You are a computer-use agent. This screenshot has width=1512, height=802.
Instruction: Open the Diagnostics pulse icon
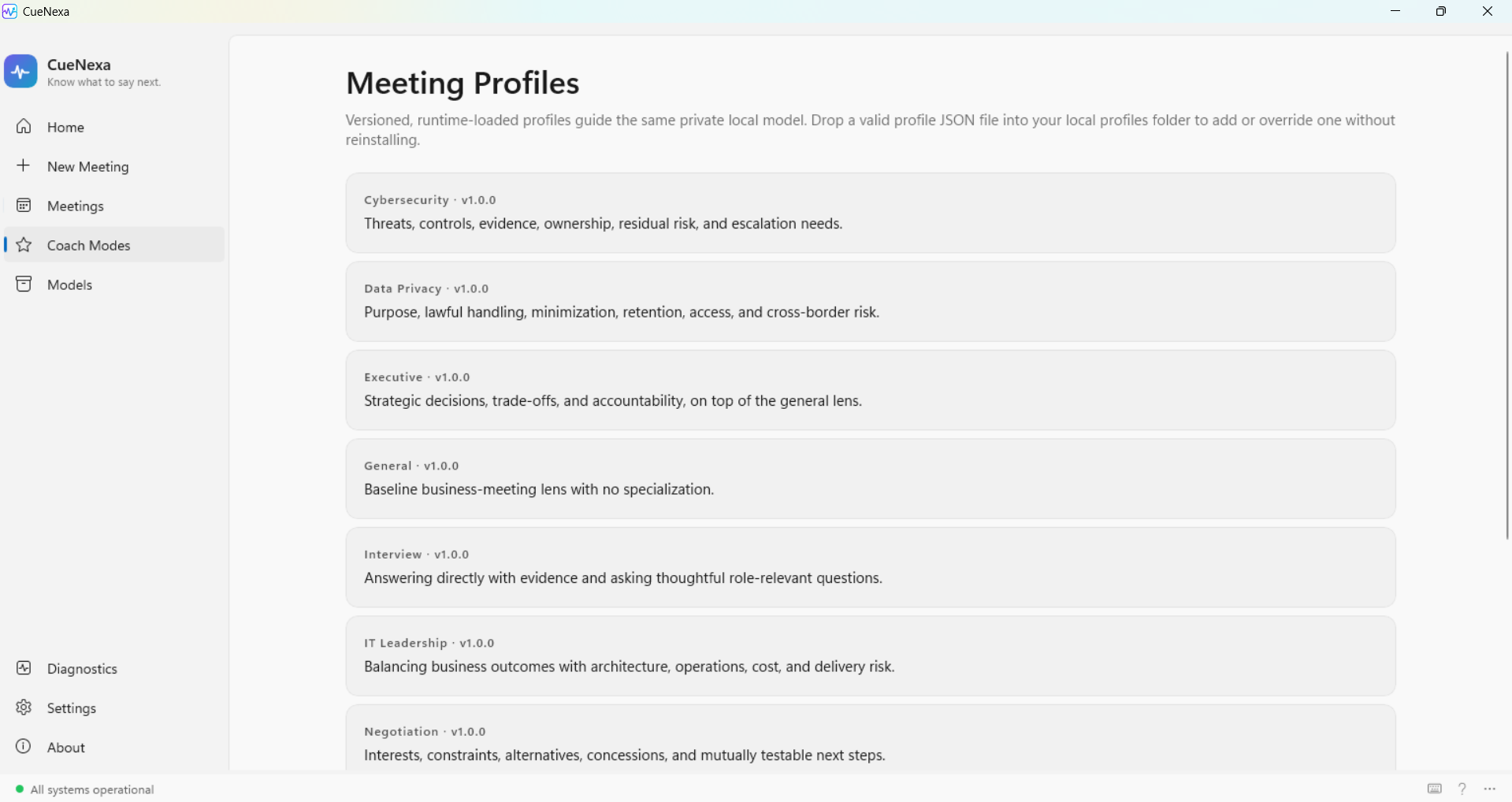(24, 668)
